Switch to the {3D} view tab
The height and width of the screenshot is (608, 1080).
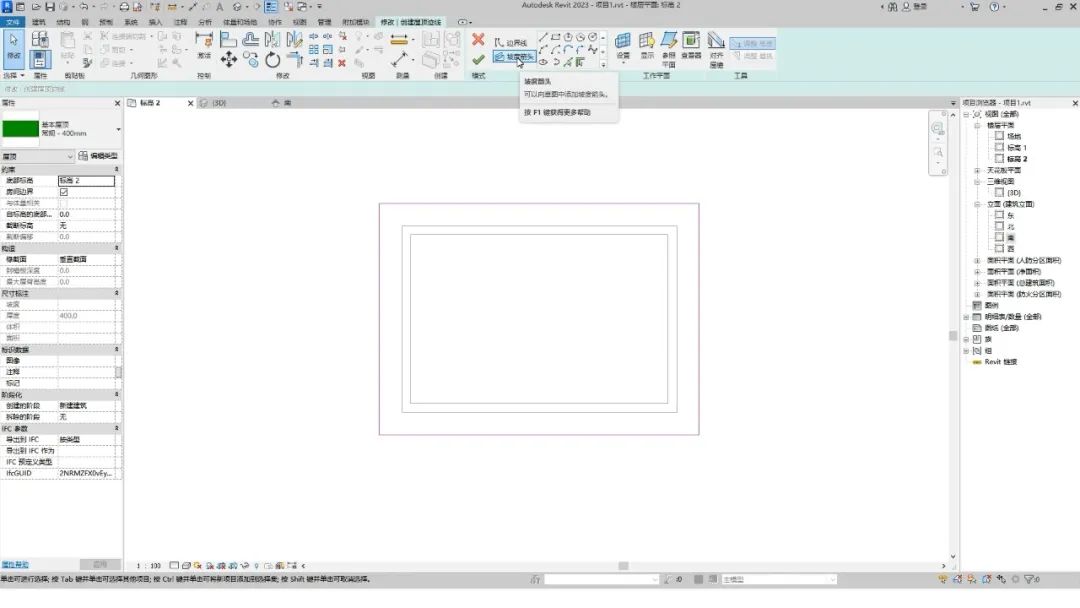click(213, 103)
